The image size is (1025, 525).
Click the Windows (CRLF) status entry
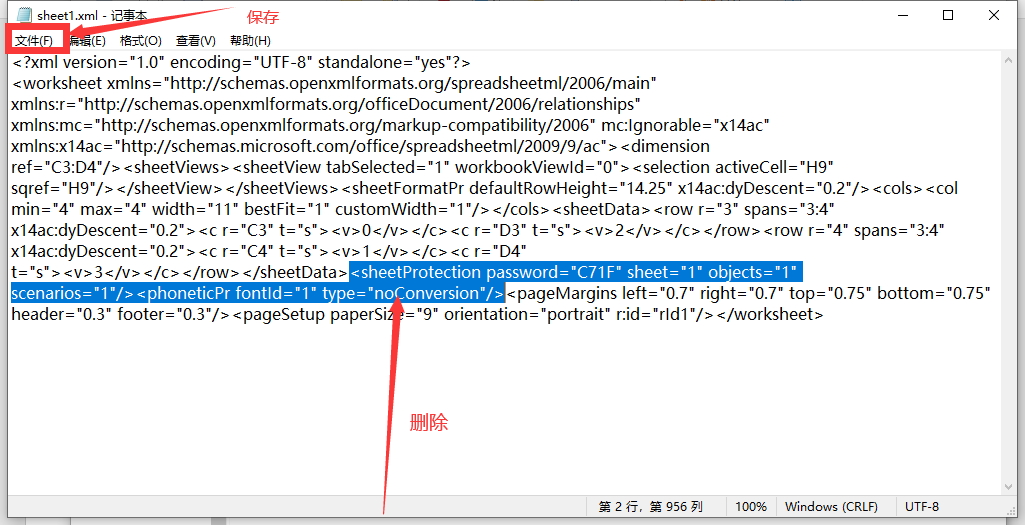(831, 507)
